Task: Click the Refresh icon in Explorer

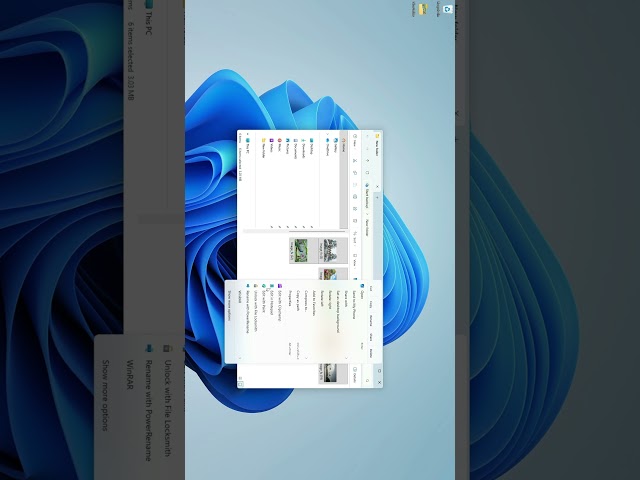Action: click(367, 173)
